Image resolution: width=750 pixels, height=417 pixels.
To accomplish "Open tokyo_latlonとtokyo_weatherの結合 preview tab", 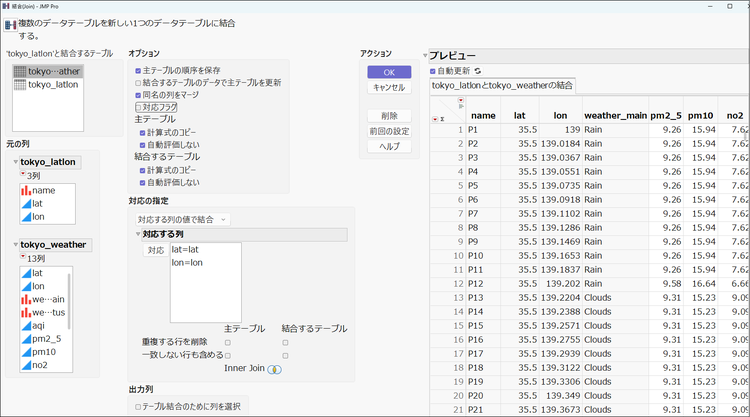I will click(x=502, y=86).
